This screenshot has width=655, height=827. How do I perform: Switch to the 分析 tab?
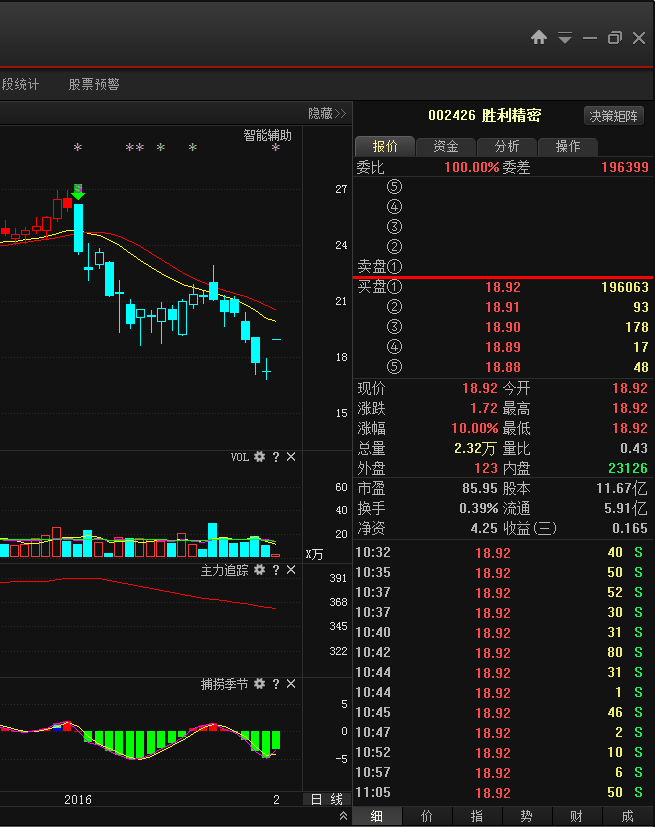(507, 147)
